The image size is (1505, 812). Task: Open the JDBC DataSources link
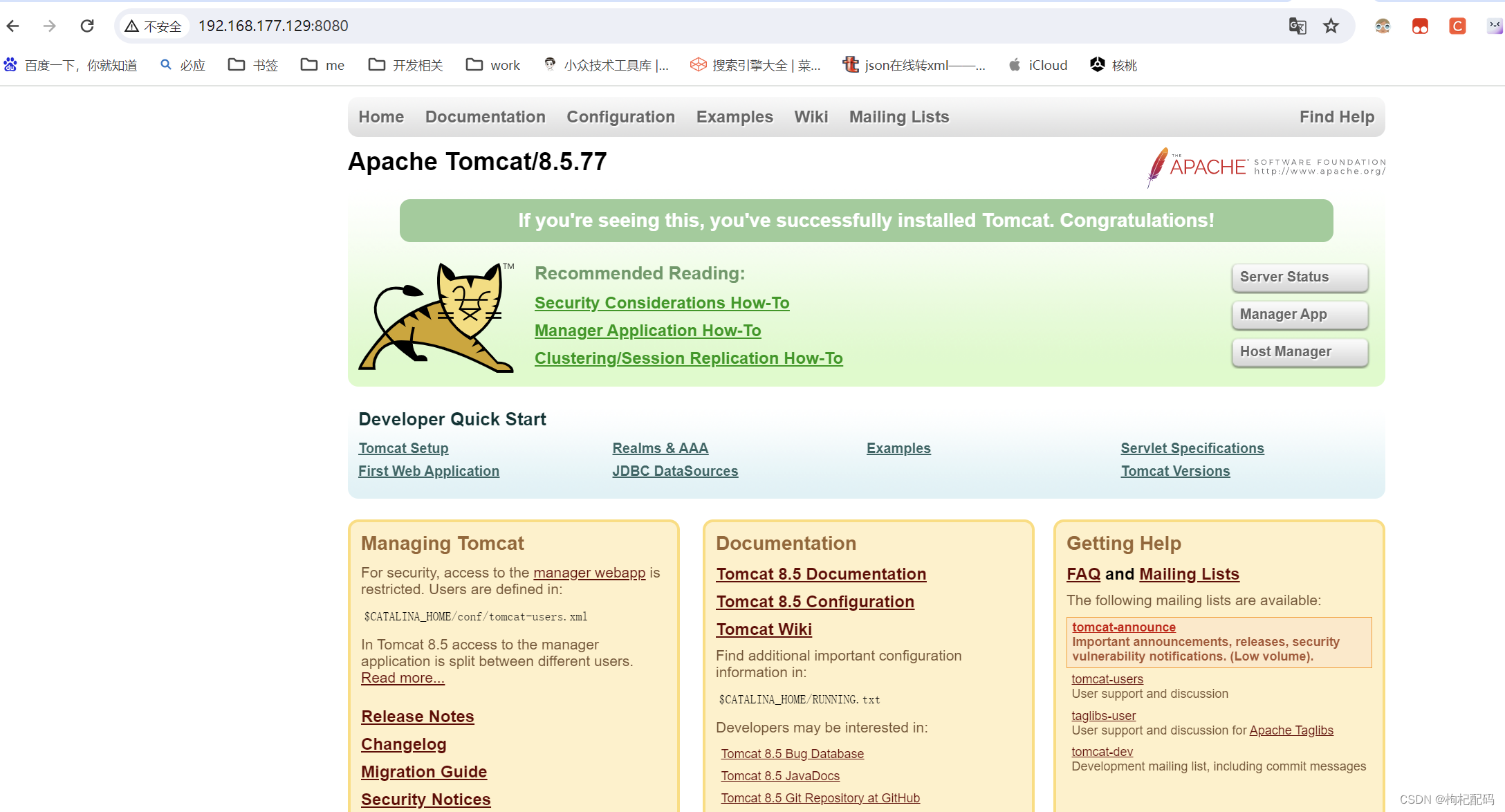pyautogui.click(x=675, y=471)
